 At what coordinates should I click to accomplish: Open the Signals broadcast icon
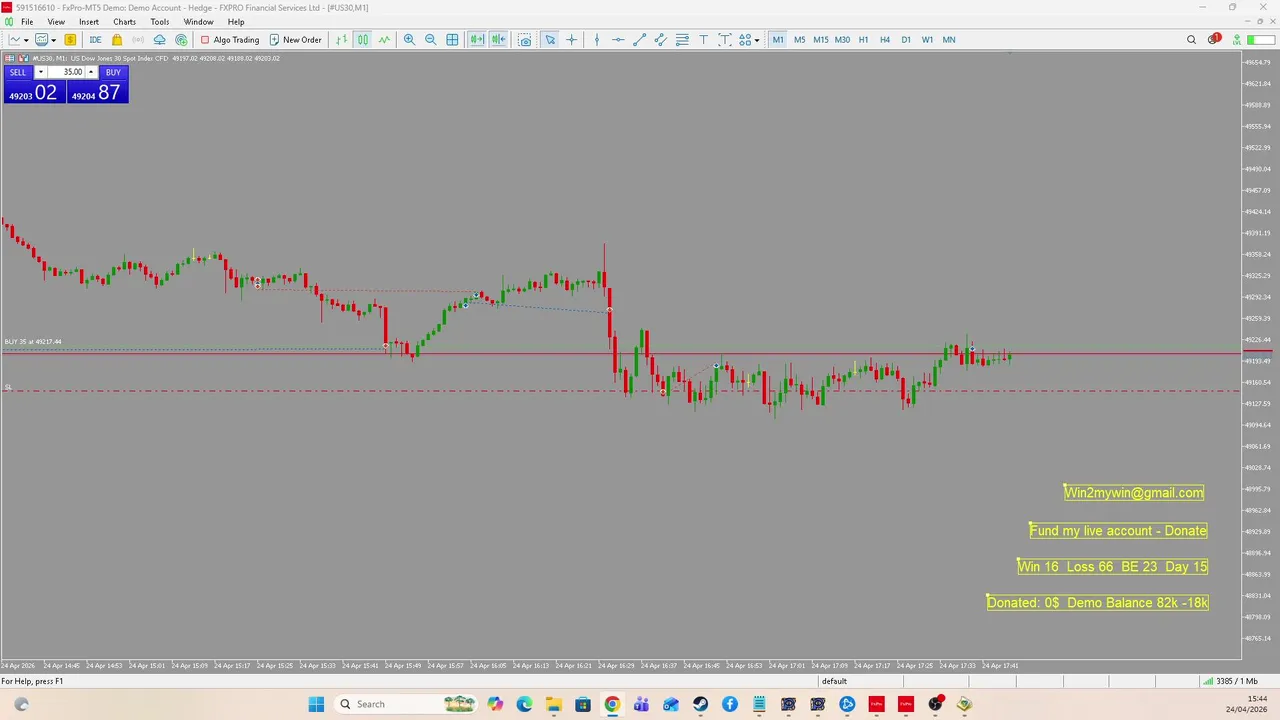pos(138,40)
